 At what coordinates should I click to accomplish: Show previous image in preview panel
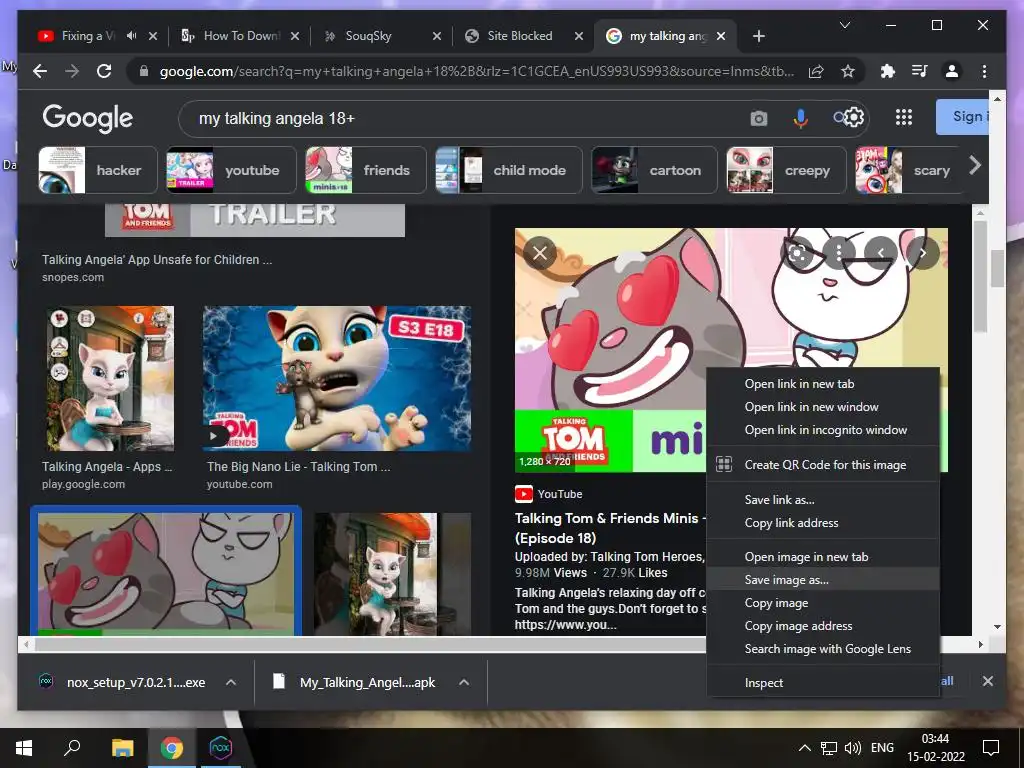[x=881, y=253]
